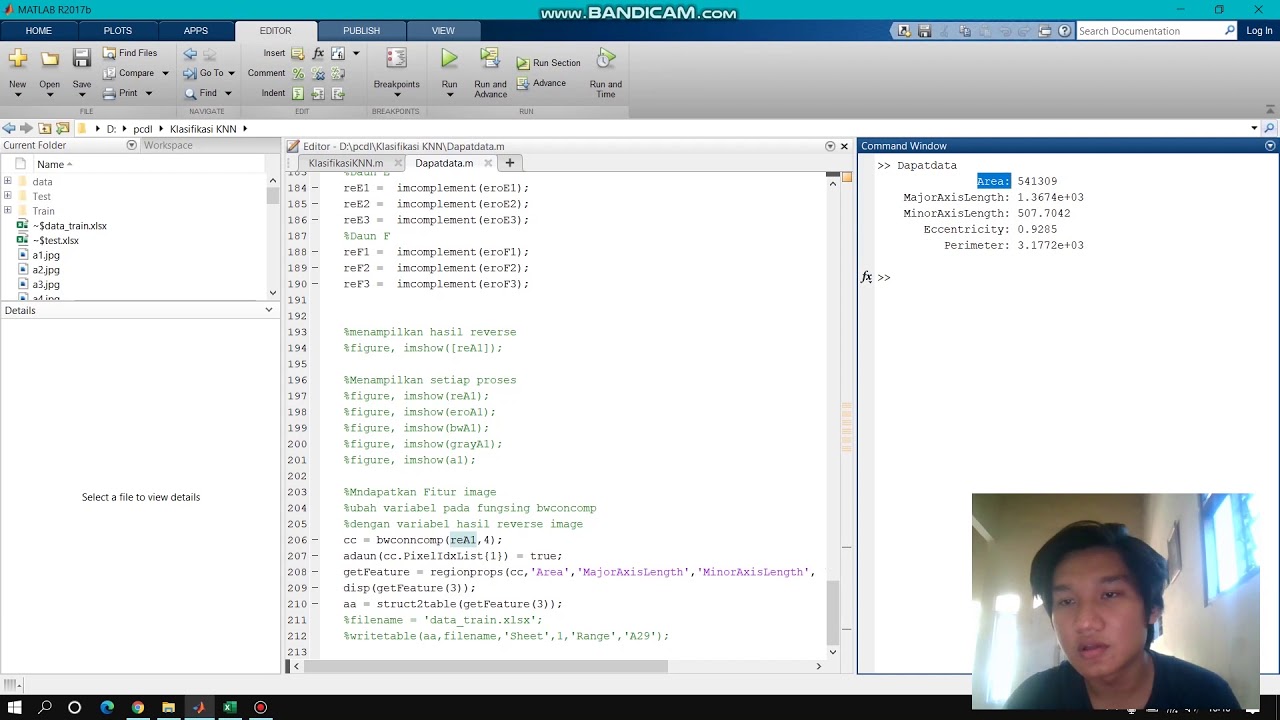Click the smart indent icon

[297, 93]
